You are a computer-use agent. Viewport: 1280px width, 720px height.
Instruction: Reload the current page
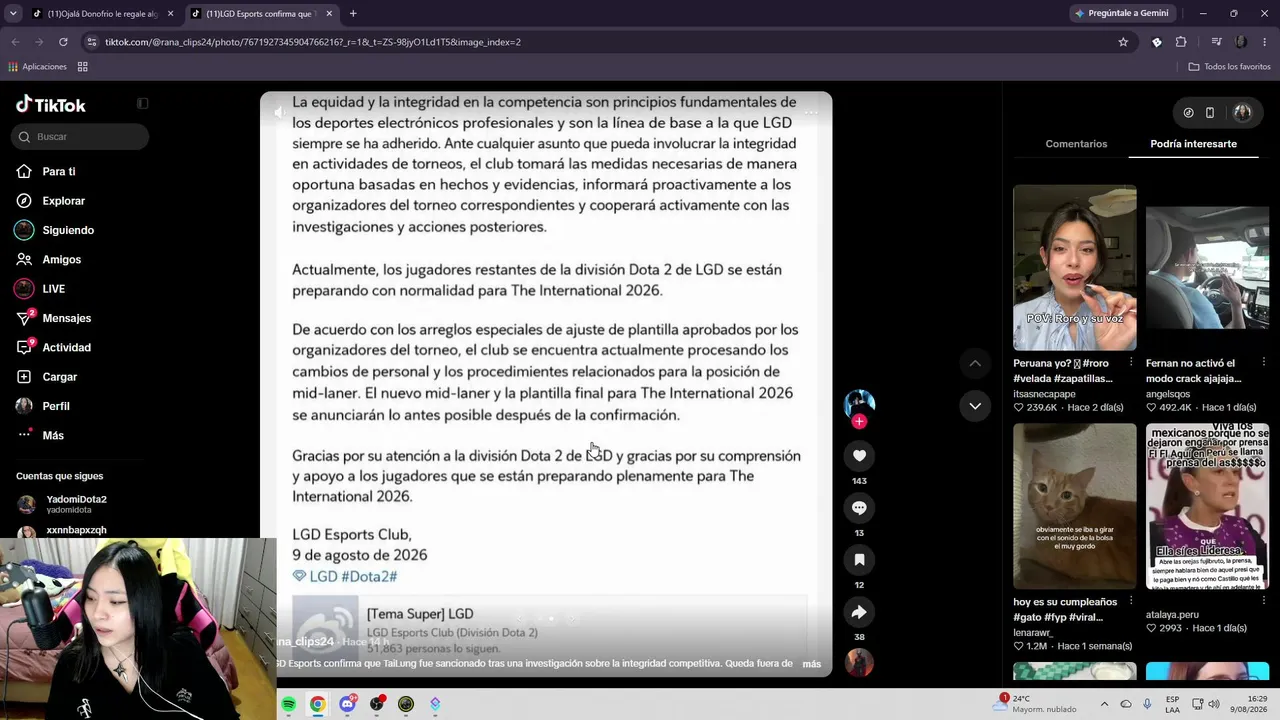63,42
